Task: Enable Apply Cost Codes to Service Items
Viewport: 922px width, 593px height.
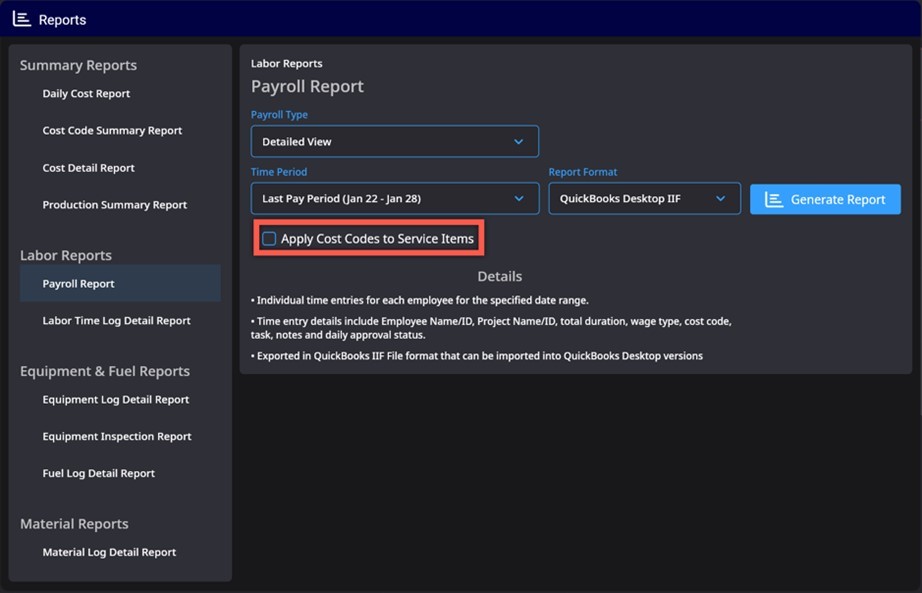Action: (x=267, y=238)
